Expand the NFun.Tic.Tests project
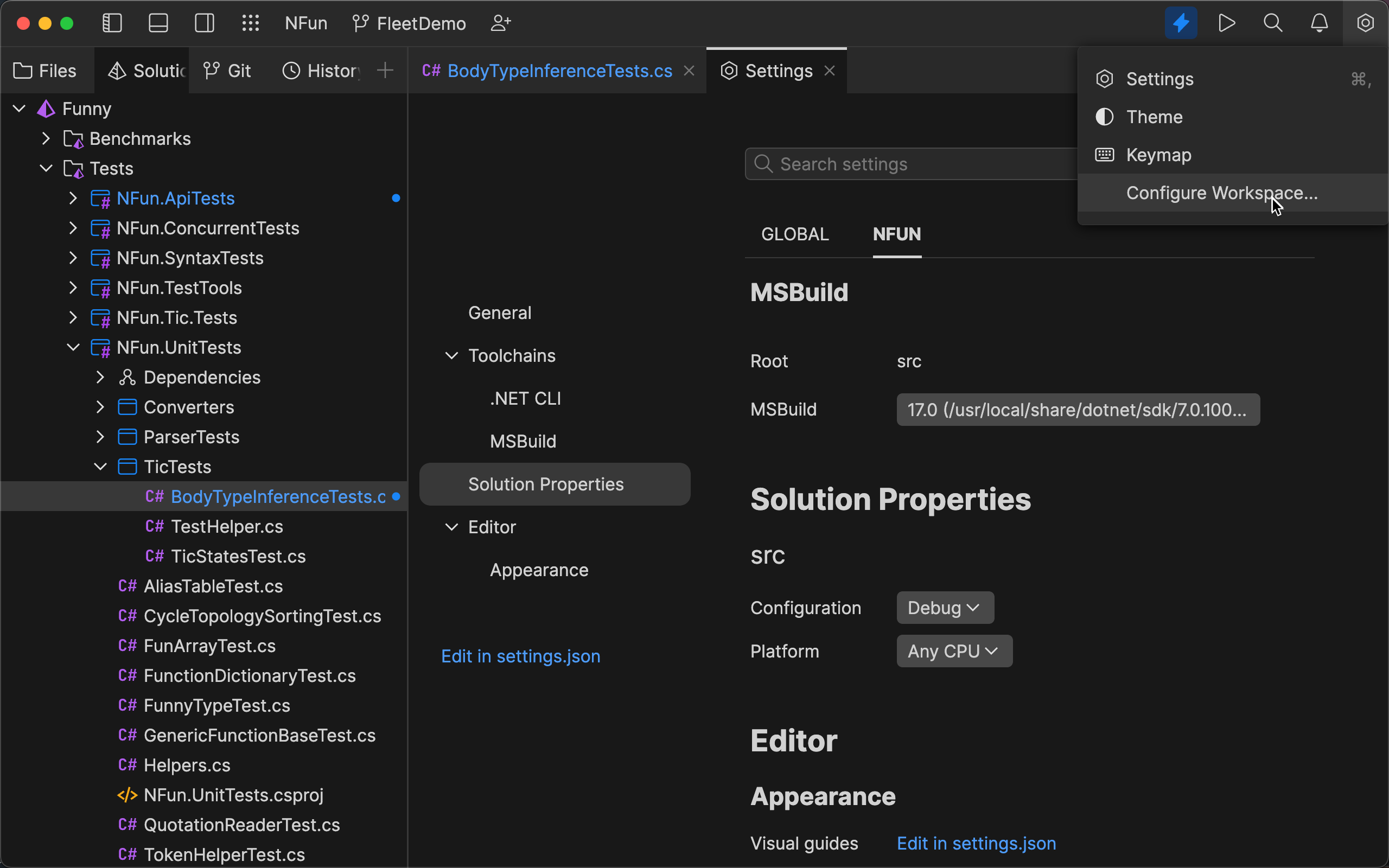Image resolution: width=1389 pixels, height=868 pixels. click(73, 317)
